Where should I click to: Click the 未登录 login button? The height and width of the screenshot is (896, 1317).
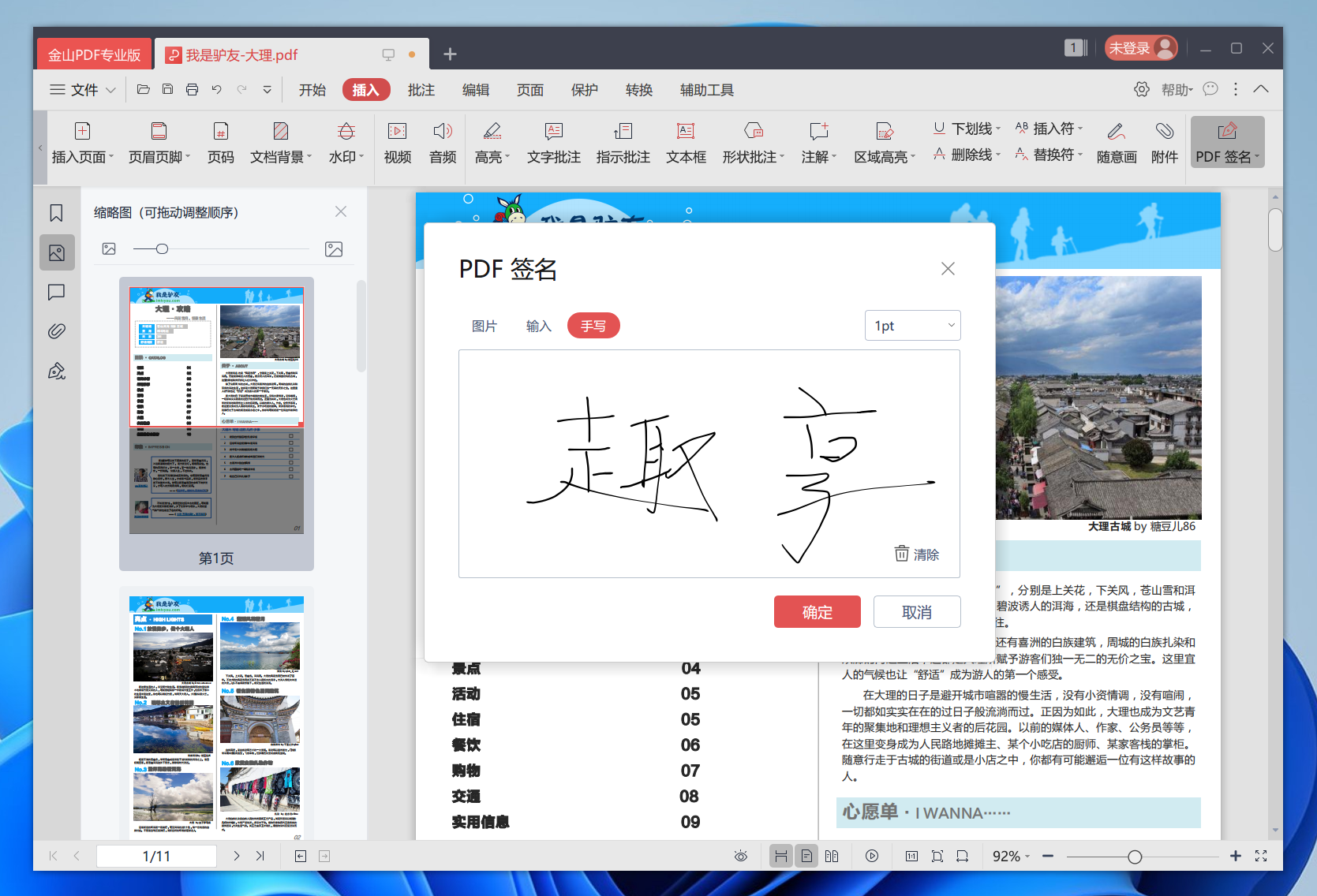pos(1141,48)
